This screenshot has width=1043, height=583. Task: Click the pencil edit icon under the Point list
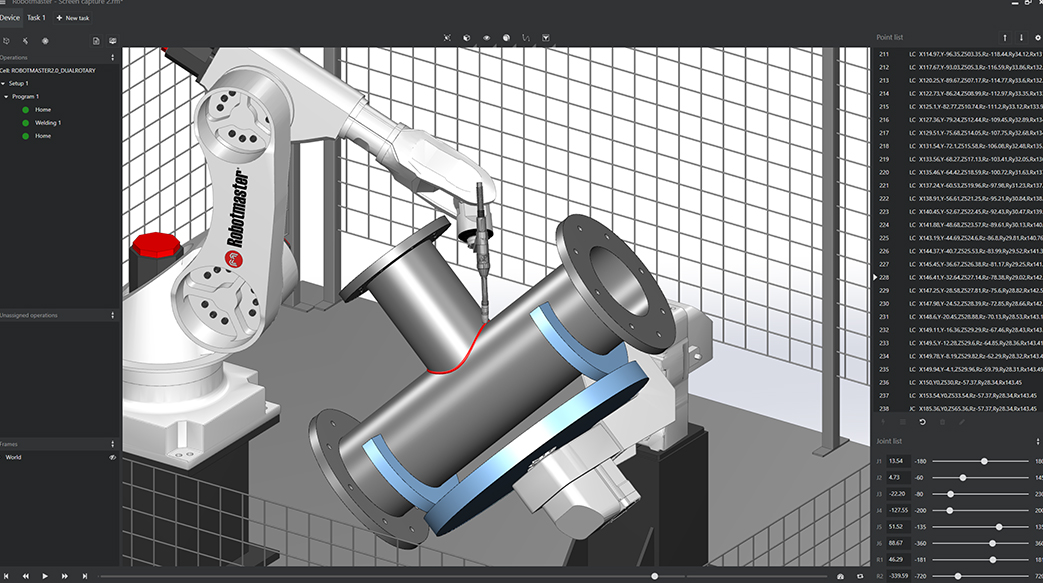point(962,422)
